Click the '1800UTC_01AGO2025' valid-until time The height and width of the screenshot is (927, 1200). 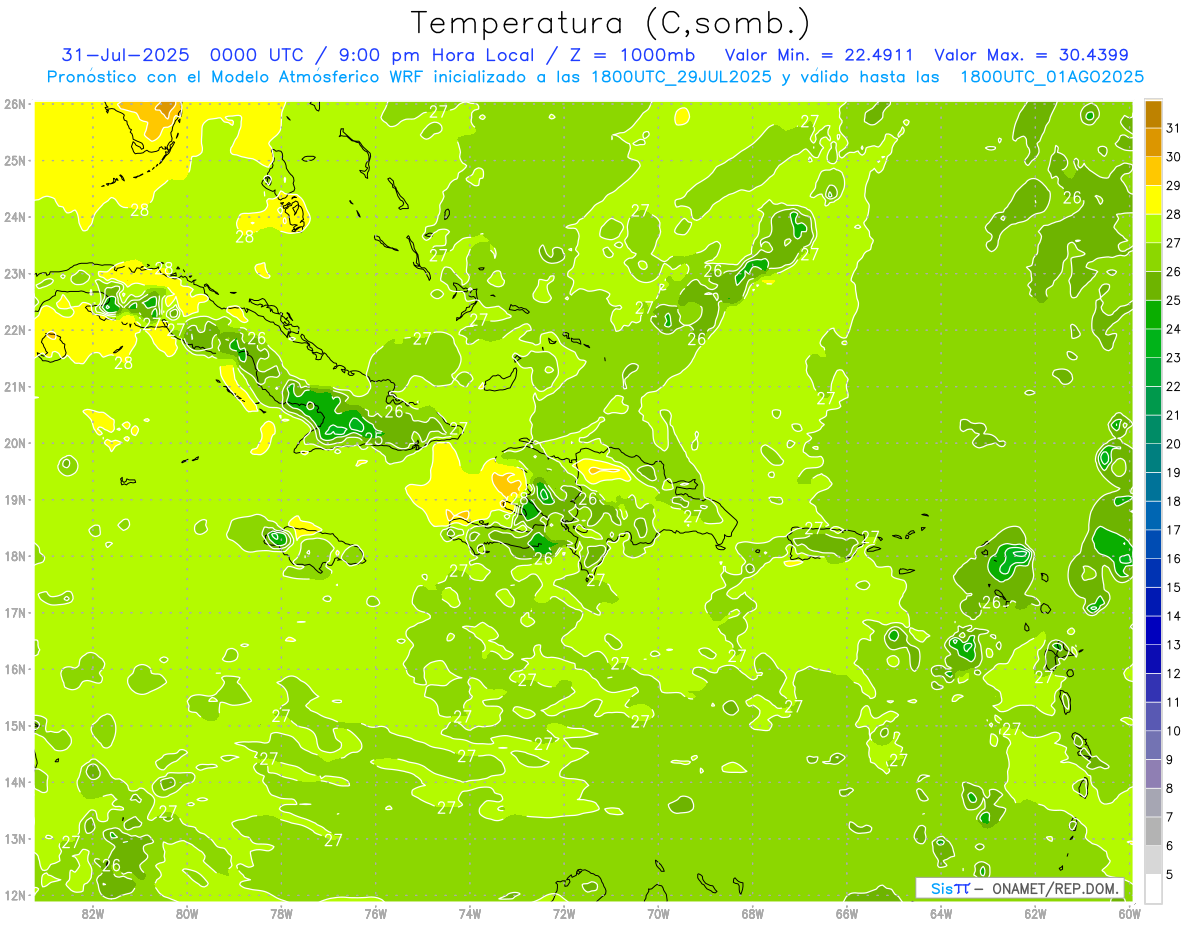tap(1052, 77)
